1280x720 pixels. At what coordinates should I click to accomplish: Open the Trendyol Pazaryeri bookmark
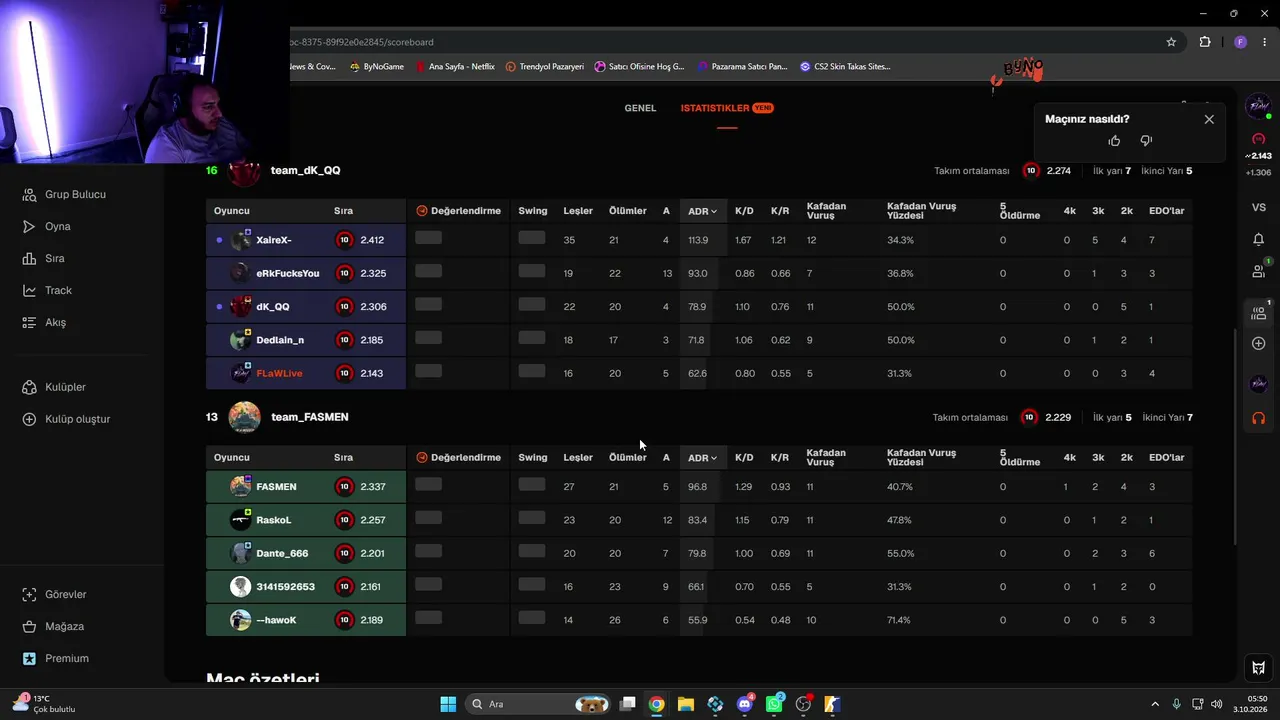pos(545,67)
